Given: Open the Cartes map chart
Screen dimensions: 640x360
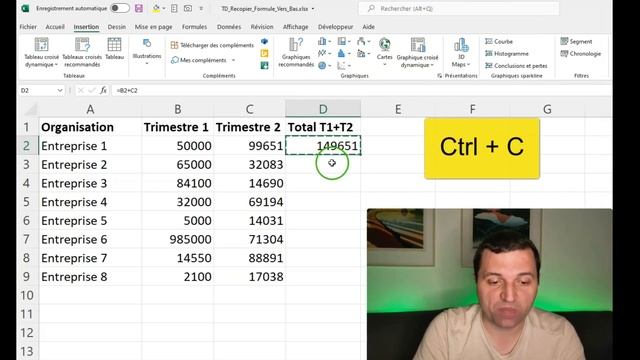Looking at the screenshot, I should click(384, 51).
